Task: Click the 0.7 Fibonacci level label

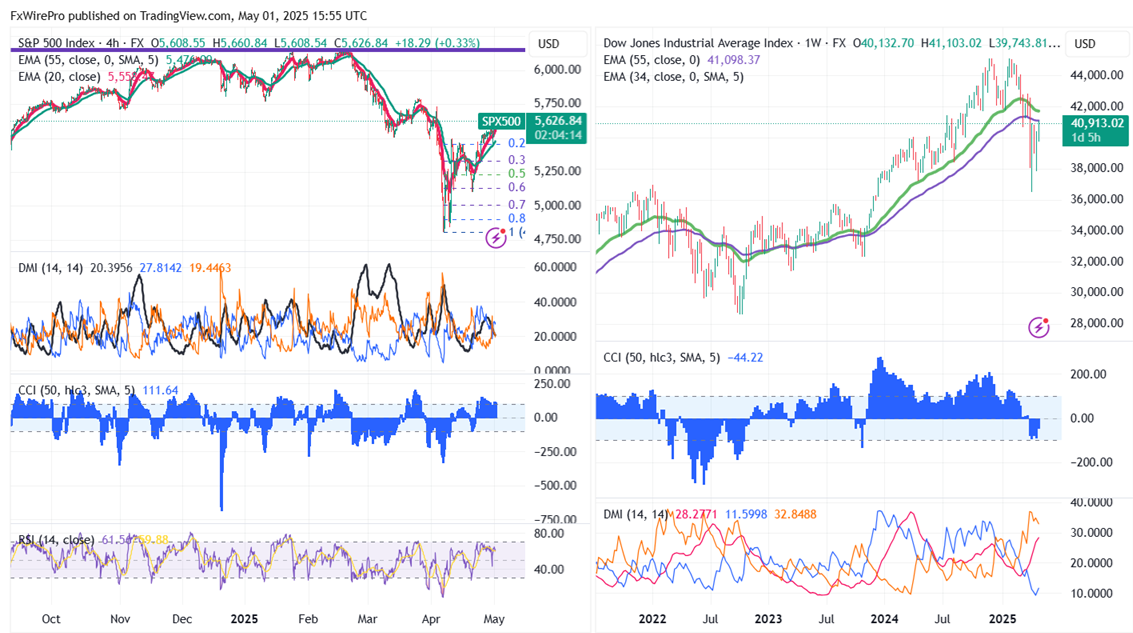Action: [x=517, y=204]
